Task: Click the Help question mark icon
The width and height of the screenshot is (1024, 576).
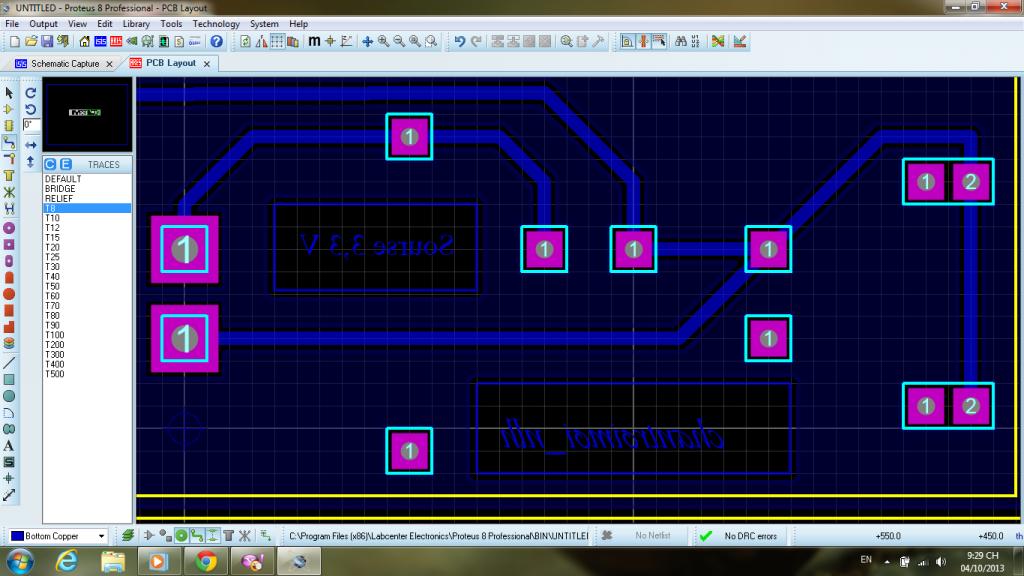Action: (x=216, y=42)
